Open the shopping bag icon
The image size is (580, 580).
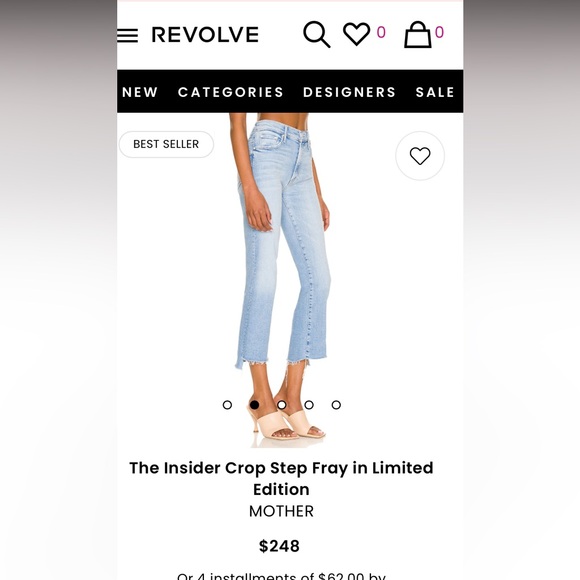[418, 34]
